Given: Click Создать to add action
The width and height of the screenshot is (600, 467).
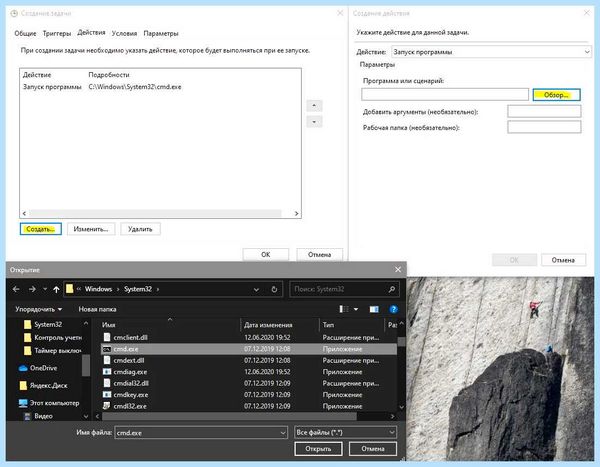Looking at the screenshot, I should click(41, 229).
